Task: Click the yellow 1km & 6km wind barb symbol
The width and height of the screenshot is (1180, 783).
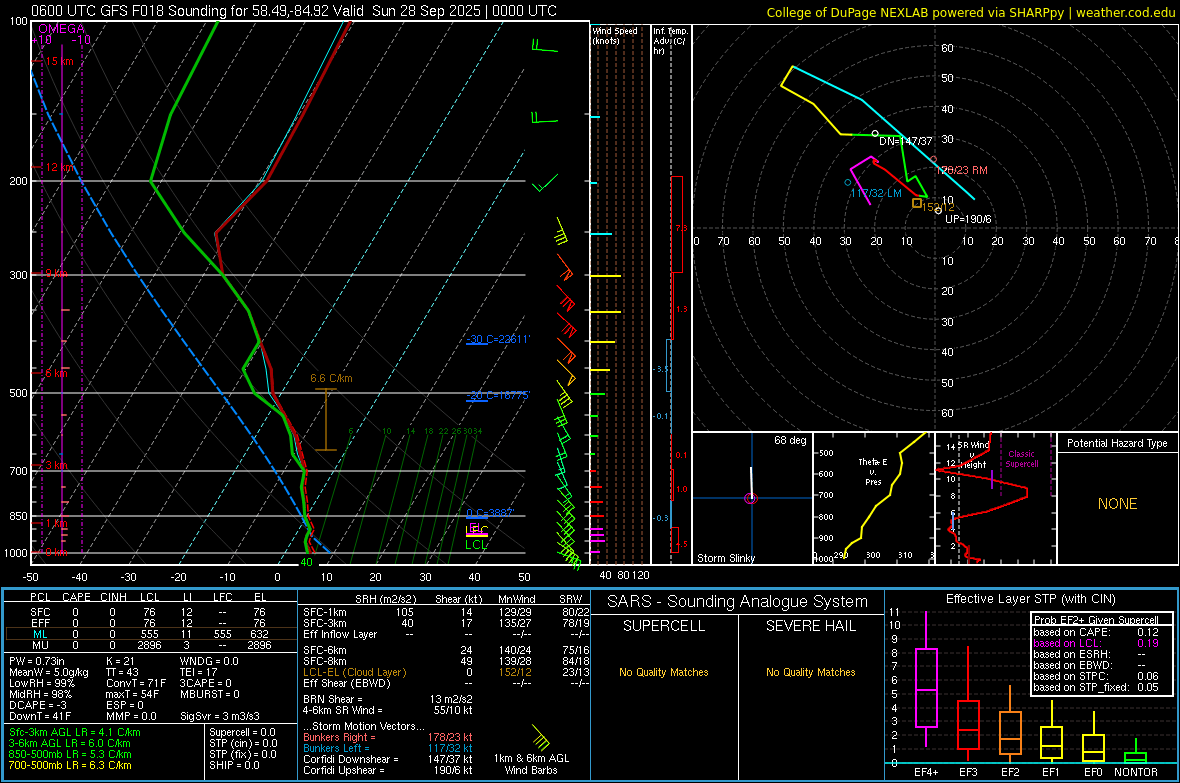Action: point(541,737)
